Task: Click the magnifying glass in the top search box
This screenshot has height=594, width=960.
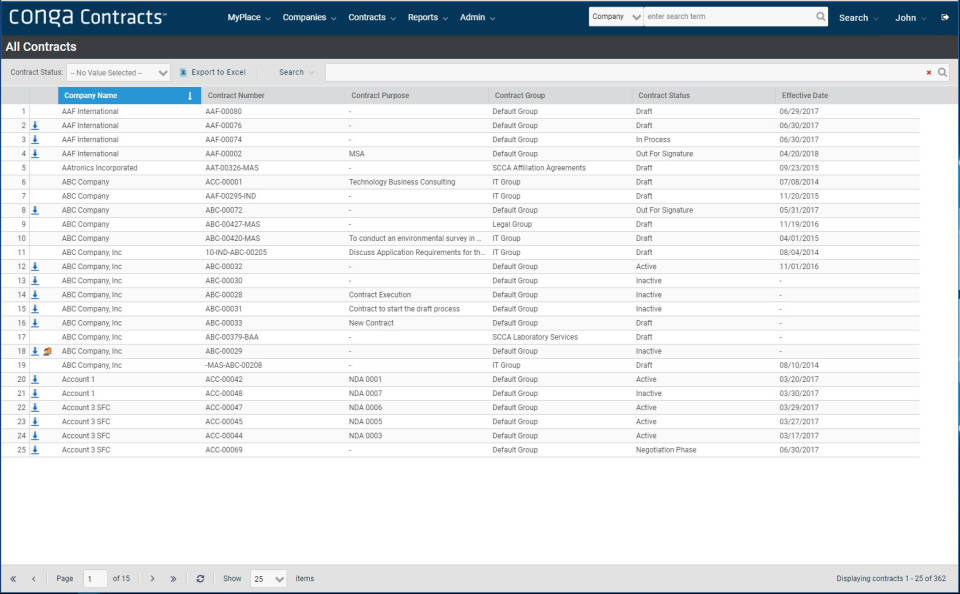Action: [x=821, y=17]
